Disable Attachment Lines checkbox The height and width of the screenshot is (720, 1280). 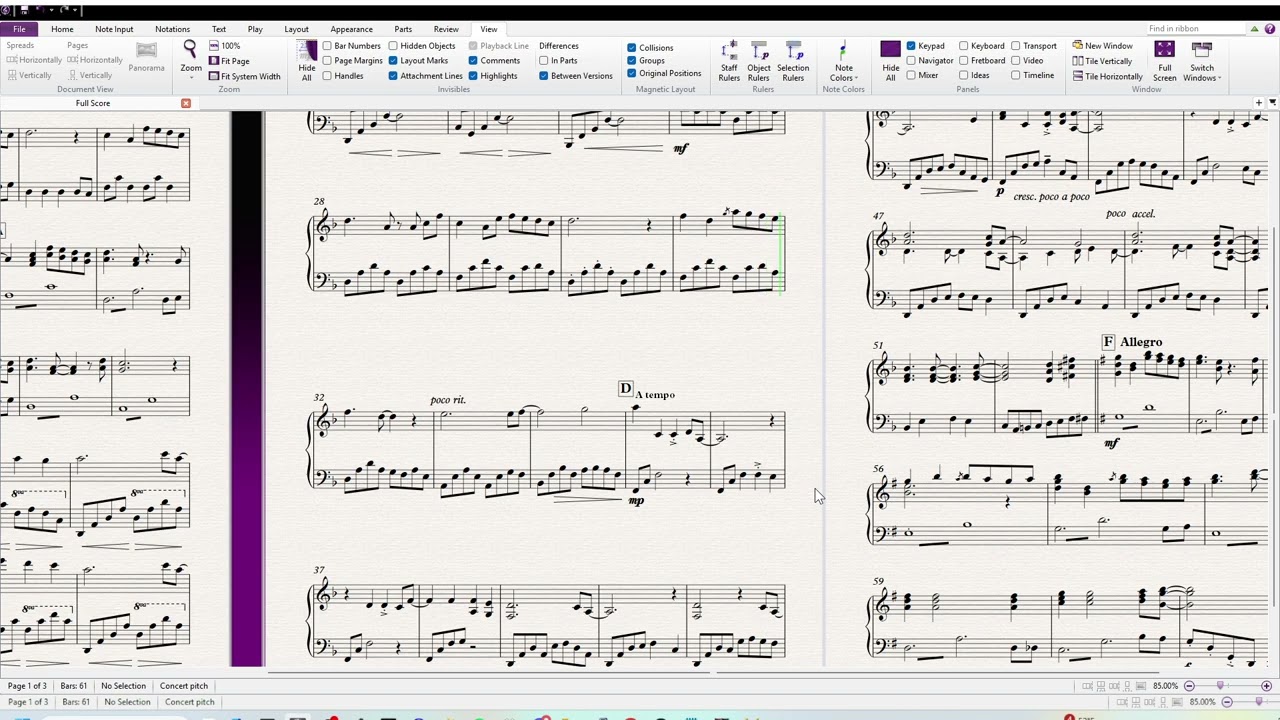pos(393,76)
